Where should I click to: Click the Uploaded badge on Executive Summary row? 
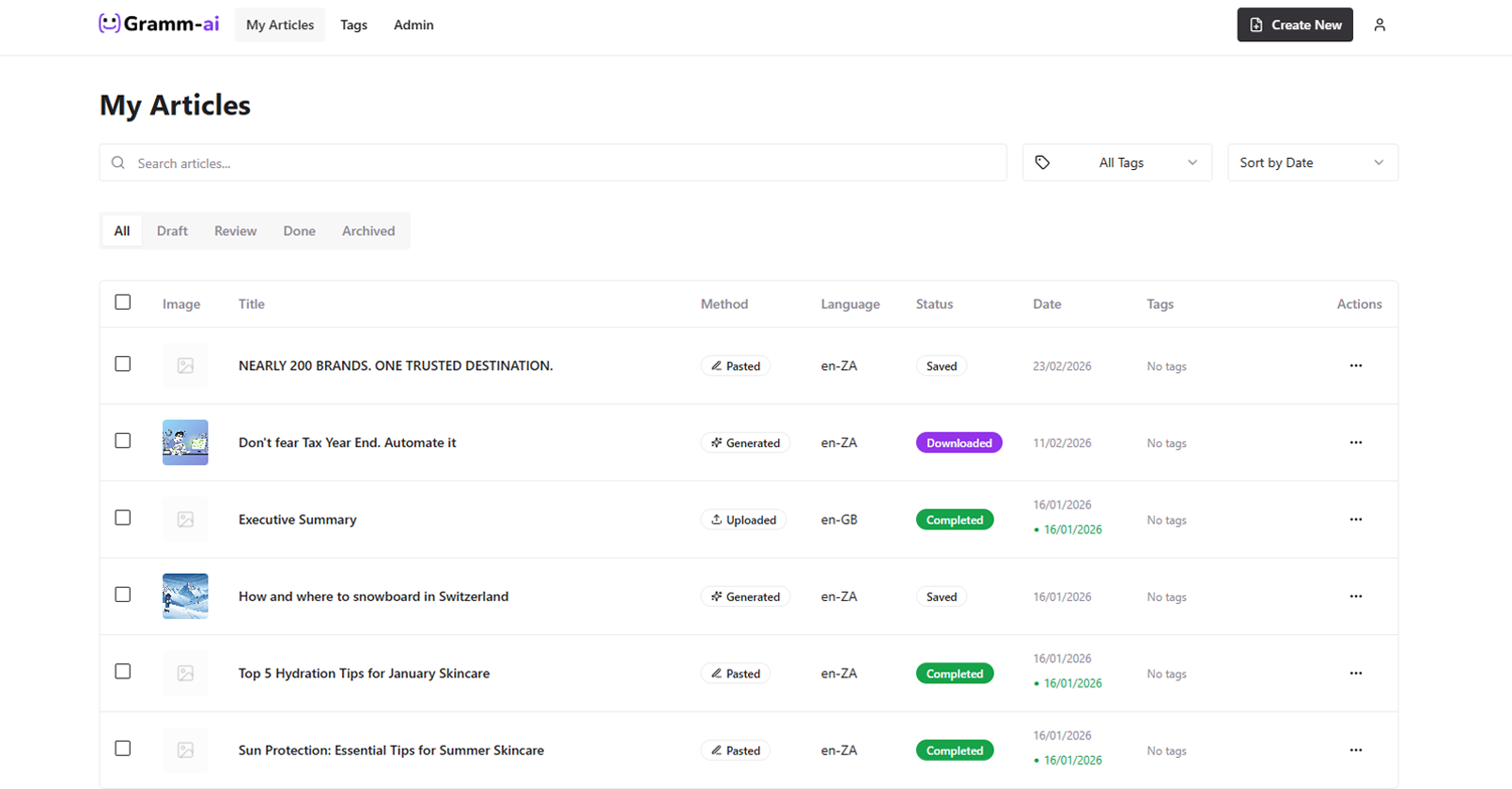743,520
